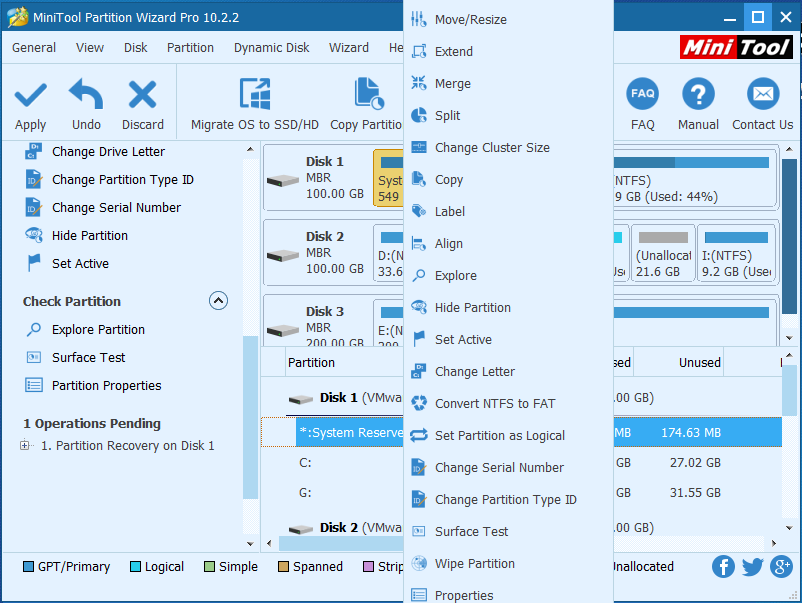Open the General menu

tap(34, 48)
